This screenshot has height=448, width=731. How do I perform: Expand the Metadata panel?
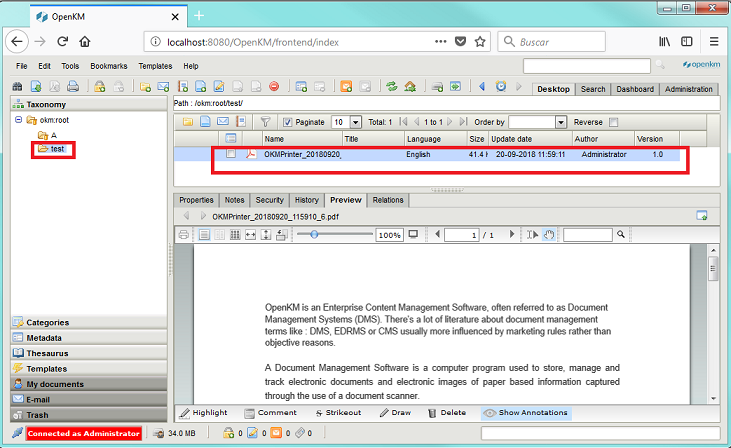[x=89, y=338]
